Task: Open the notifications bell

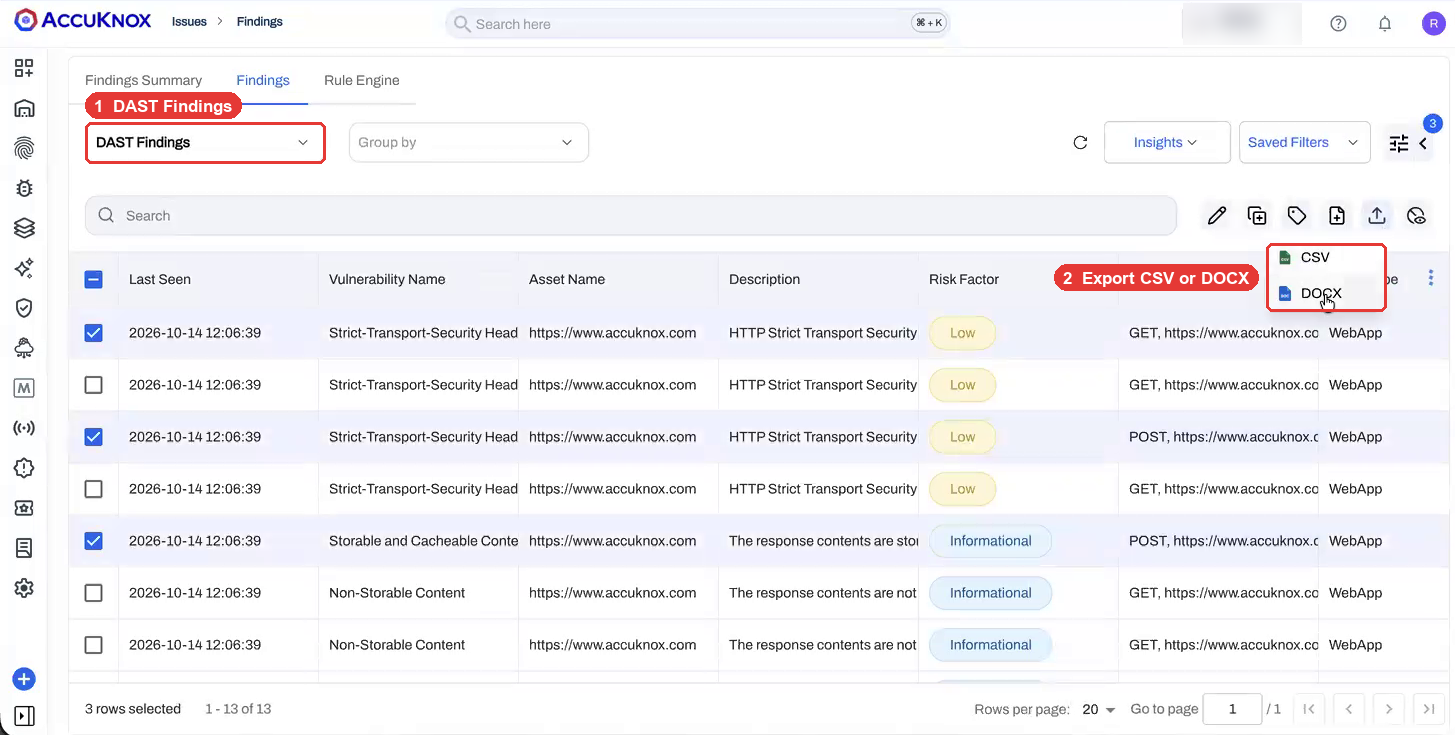Action: (1385, 24)
